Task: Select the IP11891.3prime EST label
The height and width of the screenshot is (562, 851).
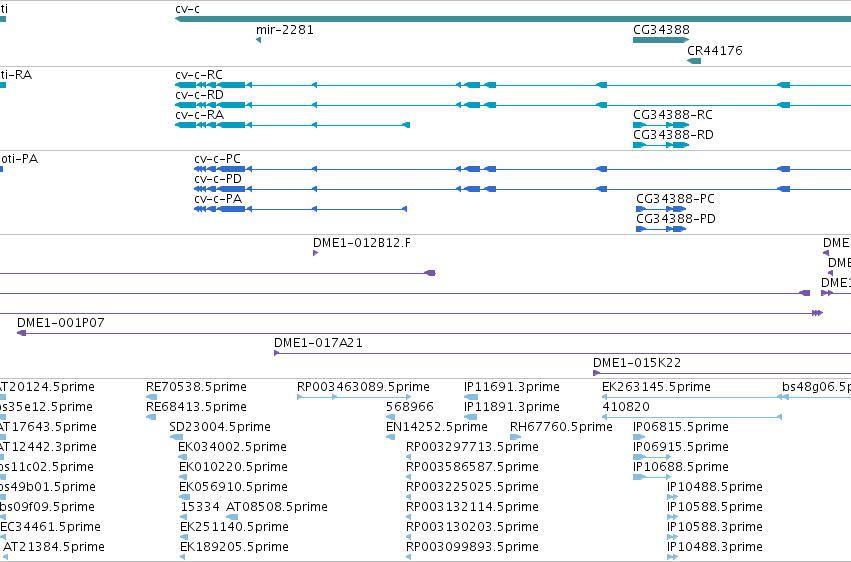Action: (x=512, y=407)
